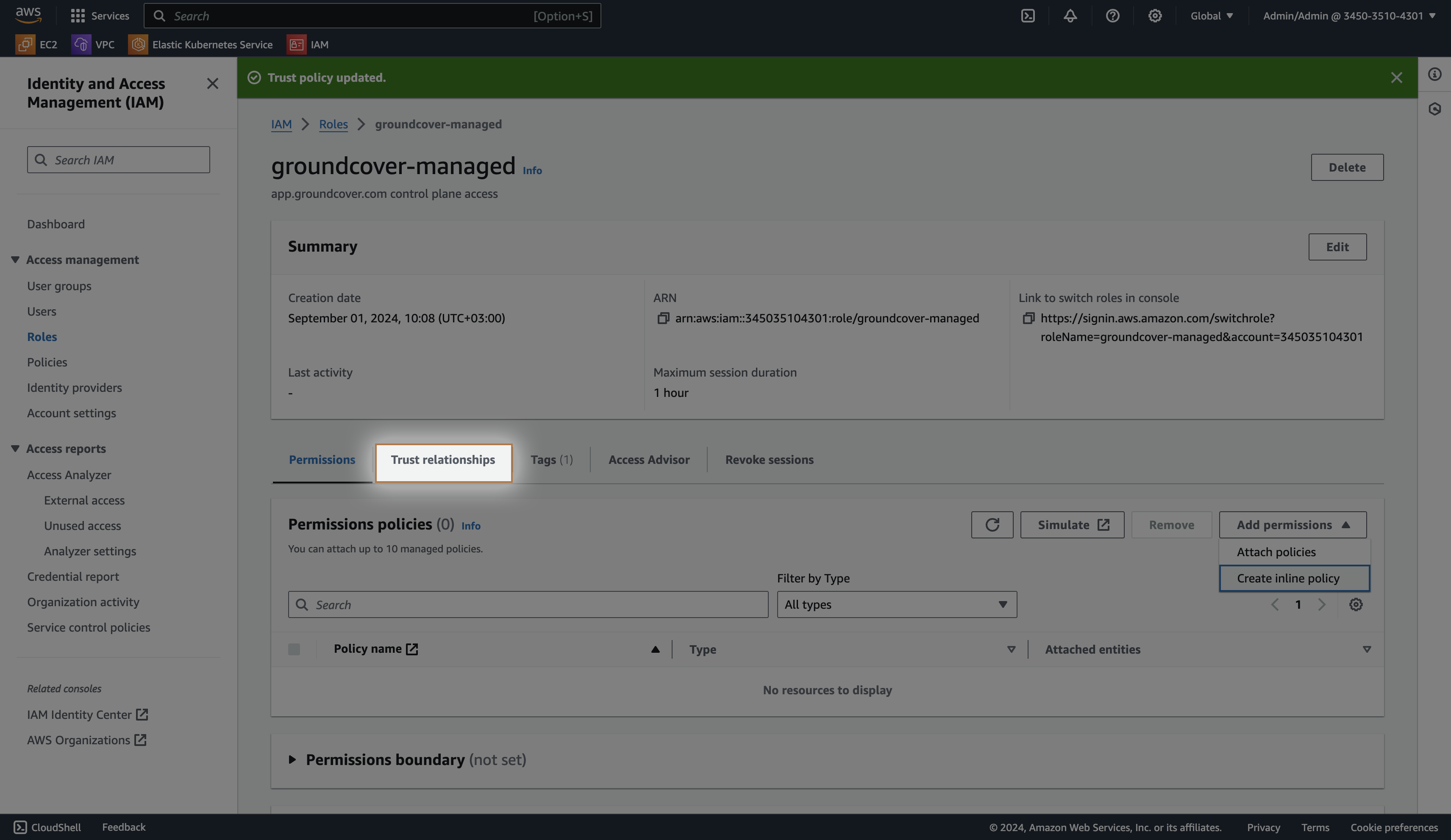Select all policies checkbox in header
The height and width of the screenshot is (840, 1451).
click(x=294, y=649)
